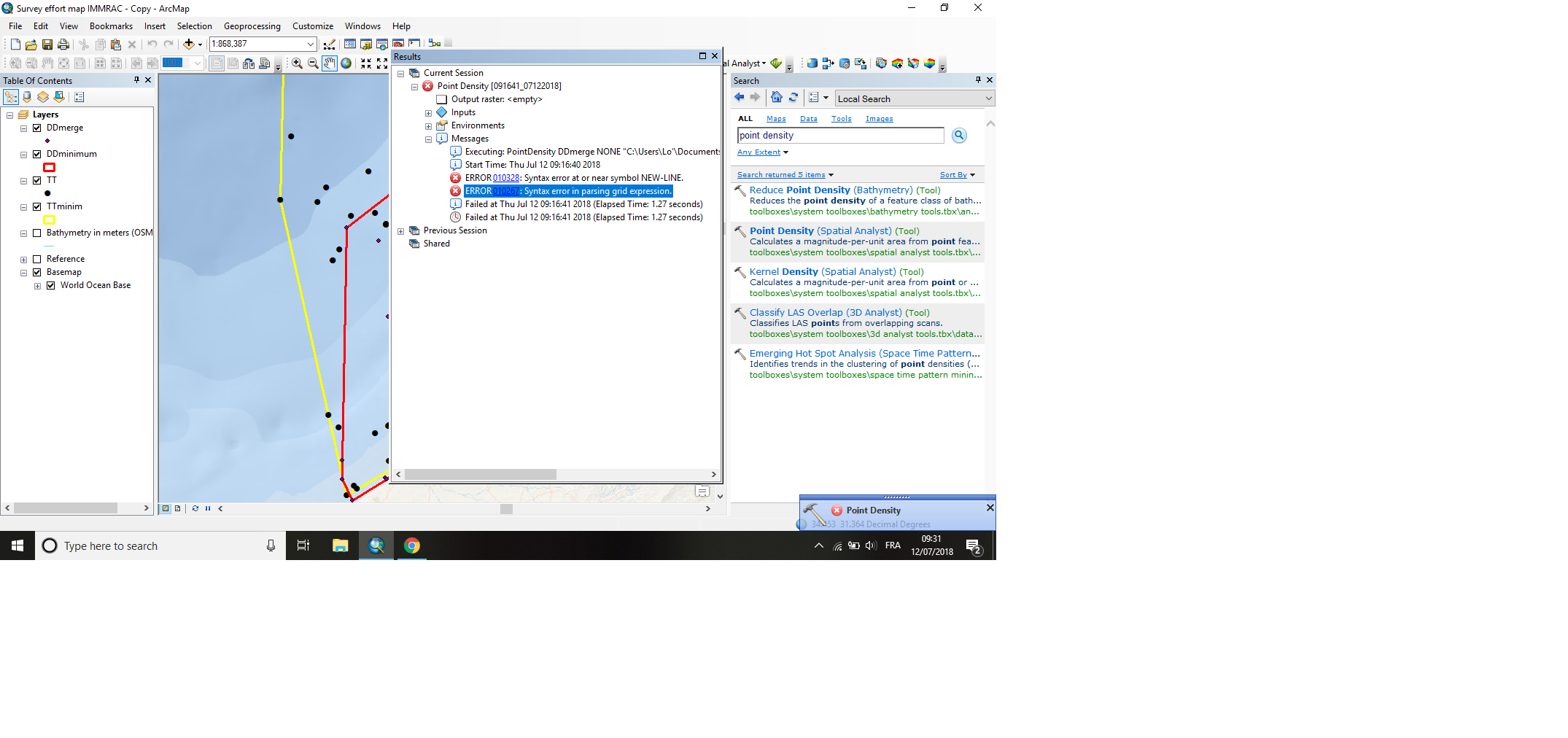The image size is (1568, 738).
Task: Run search with magnifier button
Action: tap(960, 136)
